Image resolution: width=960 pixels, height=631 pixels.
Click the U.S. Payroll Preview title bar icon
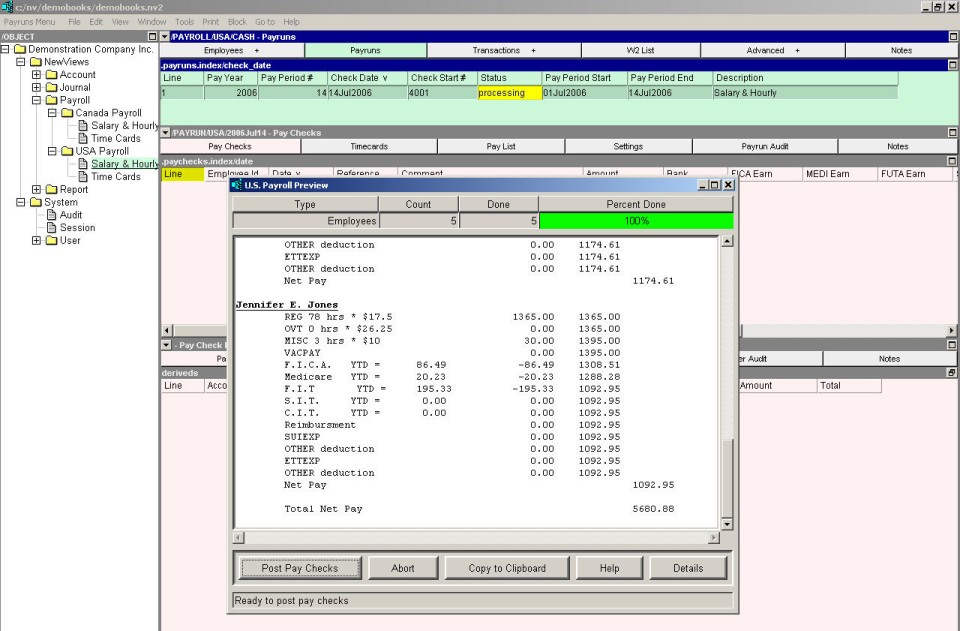tap(237, 185)
